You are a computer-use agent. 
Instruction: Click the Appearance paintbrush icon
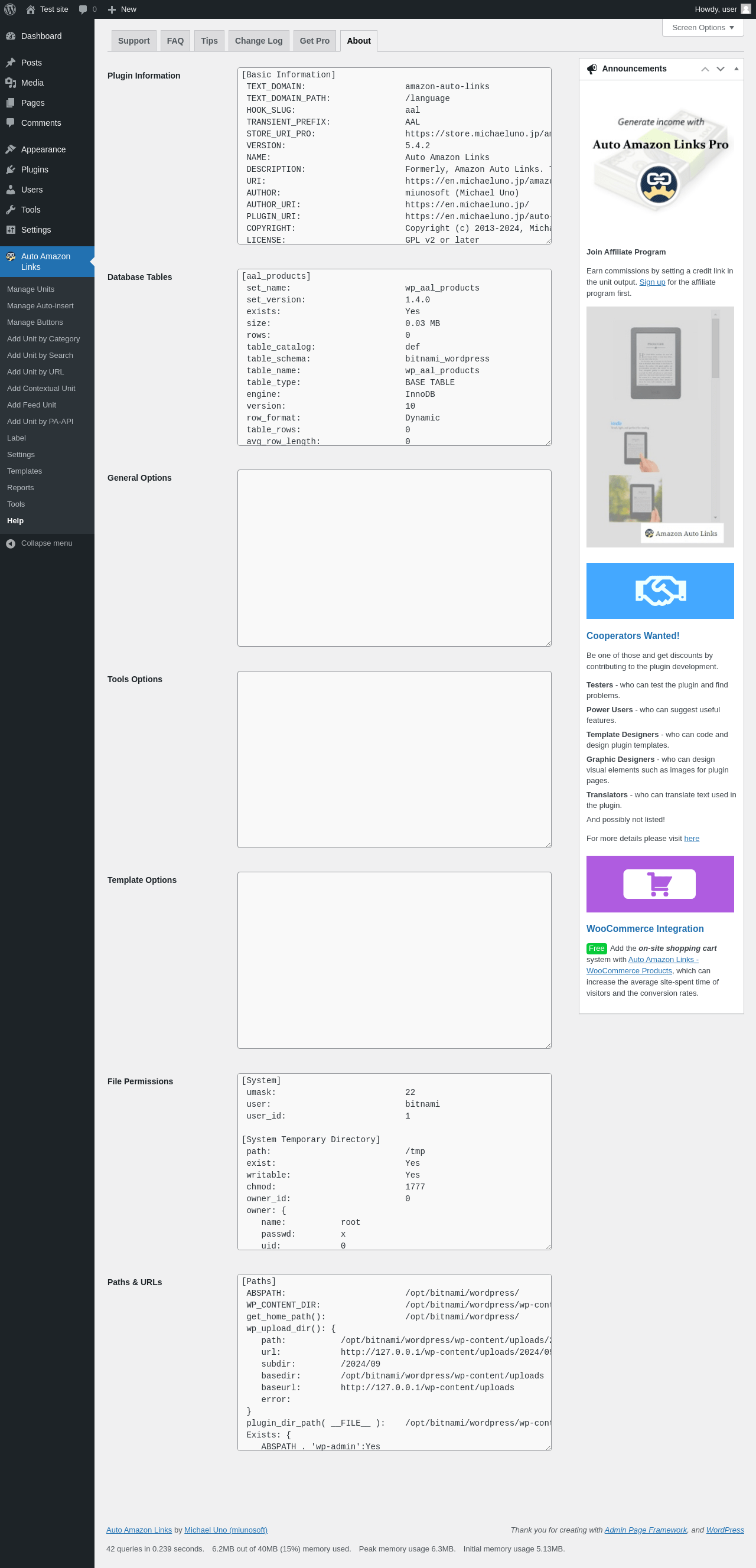coord(11,149)
